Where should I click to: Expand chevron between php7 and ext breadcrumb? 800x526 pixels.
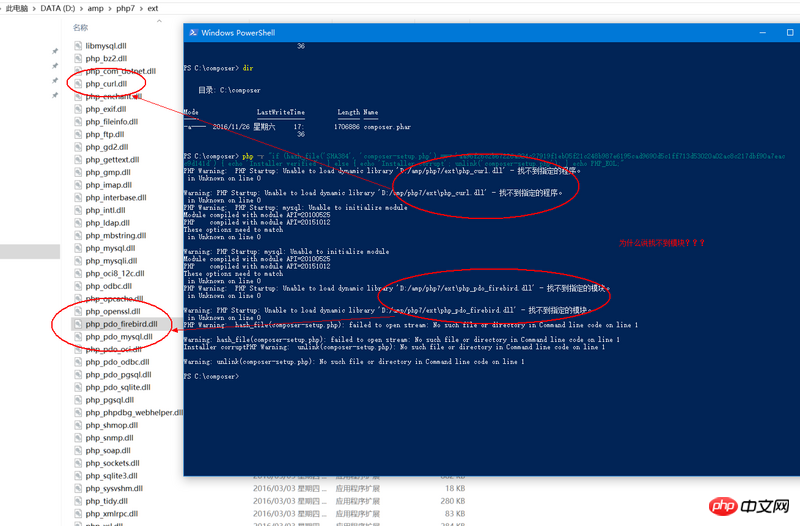tap(141, 8)
